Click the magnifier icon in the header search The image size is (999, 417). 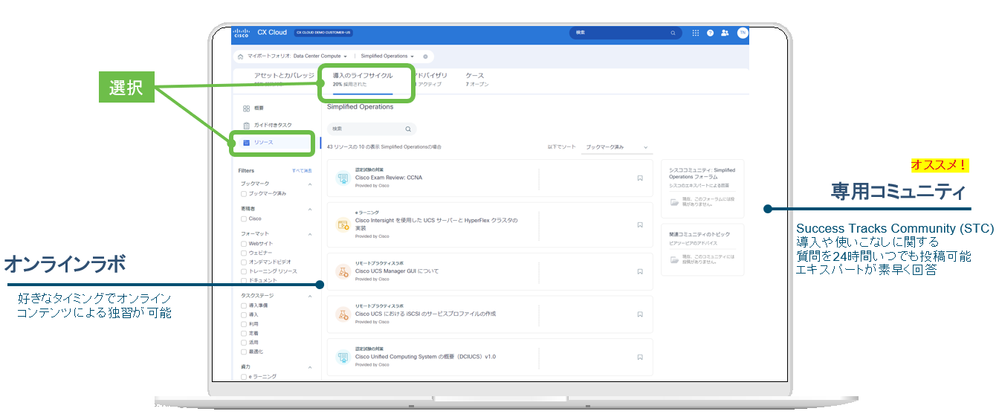click(x=673, y=33)
